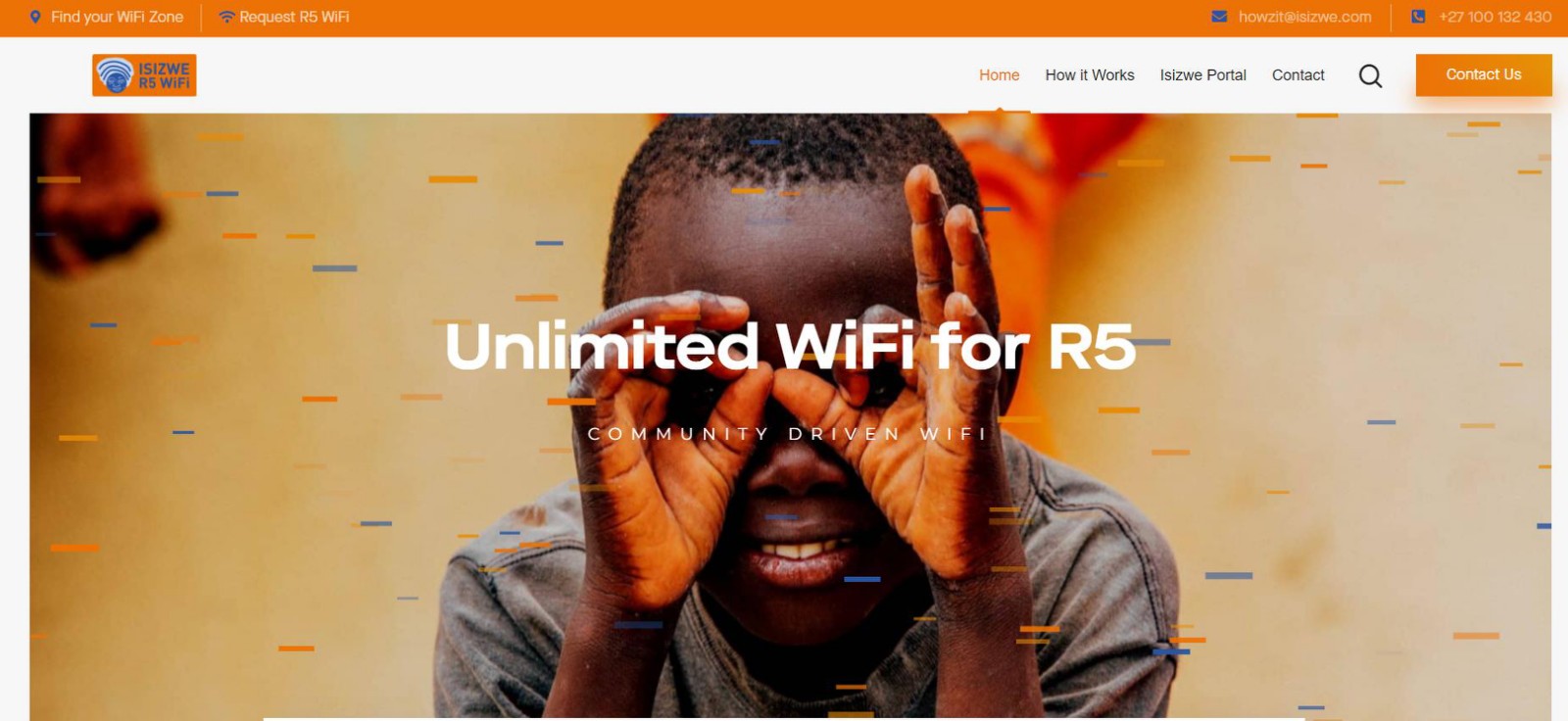Go to the Home menu item
Viewport: 1568px width, 721px height.
pos(999,75)
